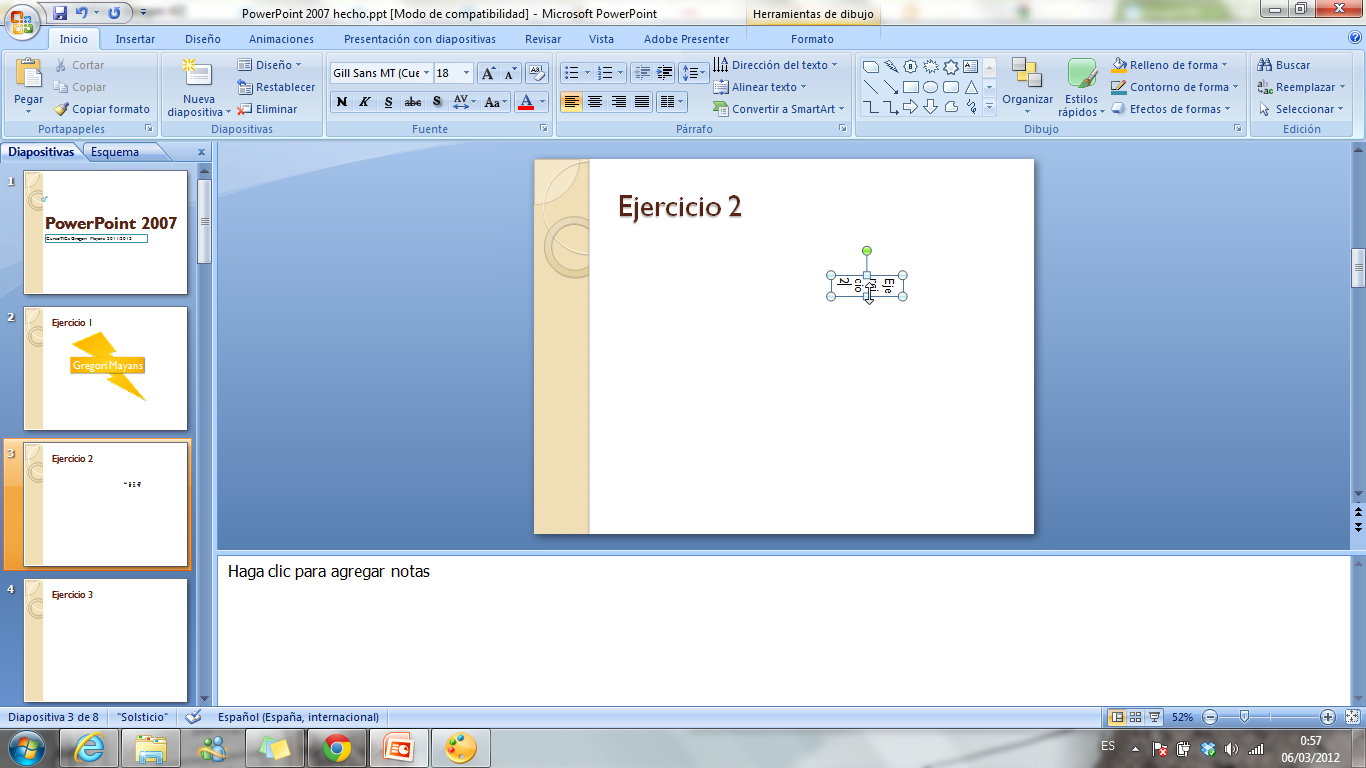Click Buscar find button
The image size is (1366, 768).
(1284, 65)
